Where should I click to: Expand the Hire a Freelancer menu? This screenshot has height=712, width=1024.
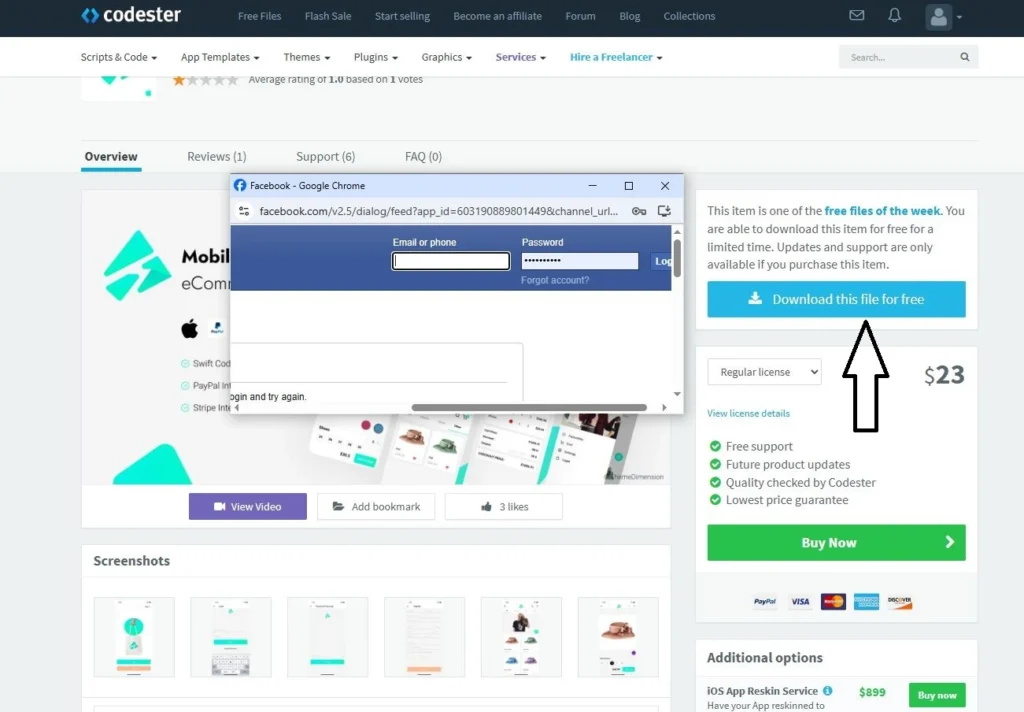pos(616,57)
